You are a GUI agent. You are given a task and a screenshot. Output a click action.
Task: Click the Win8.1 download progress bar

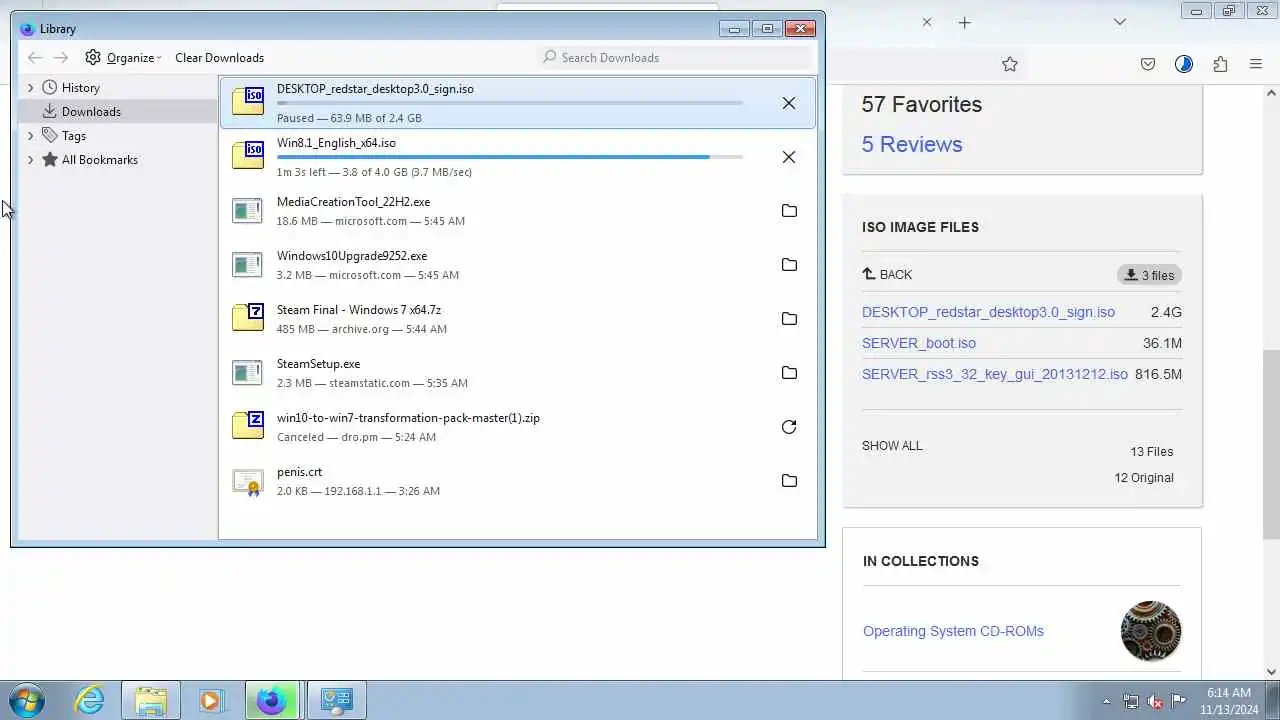509,157
